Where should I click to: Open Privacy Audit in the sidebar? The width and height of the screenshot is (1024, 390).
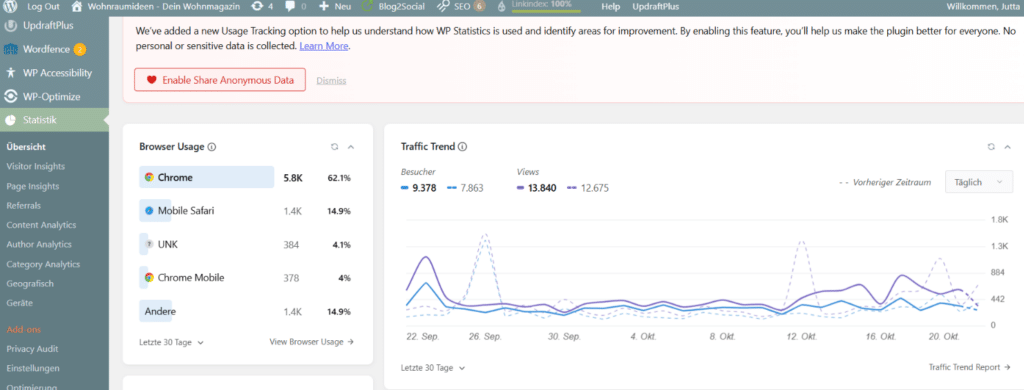pyautogui.click(x=32, y=349)
